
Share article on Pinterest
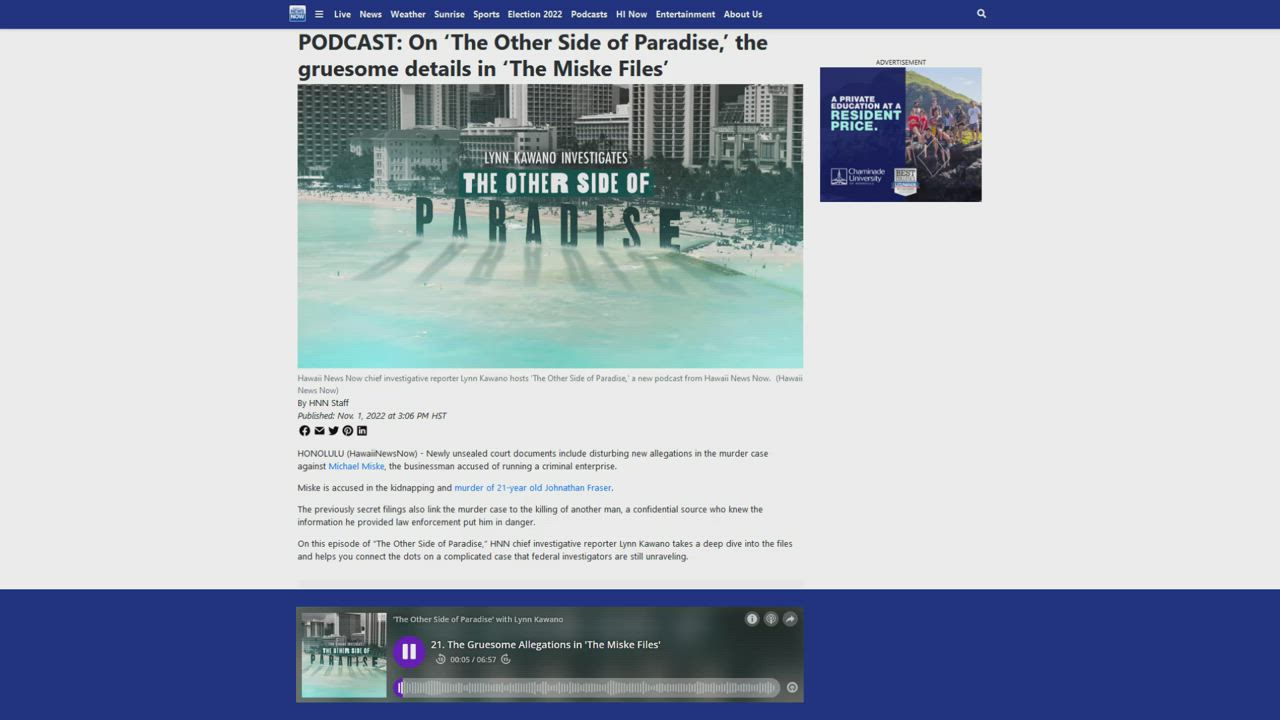click(x=348, y=431)
